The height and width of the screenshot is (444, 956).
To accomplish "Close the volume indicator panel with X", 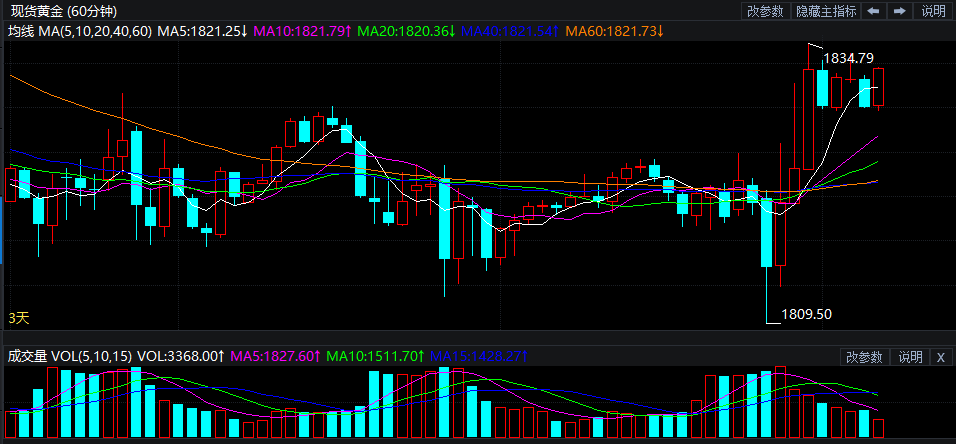I will [942, 357].
